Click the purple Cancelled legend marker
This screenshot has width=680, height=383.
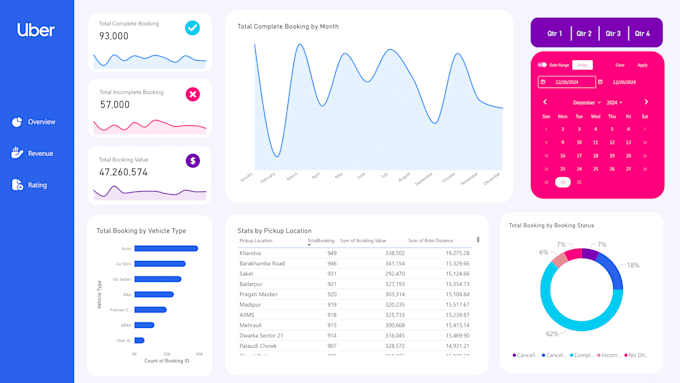[x=514, y=355]
